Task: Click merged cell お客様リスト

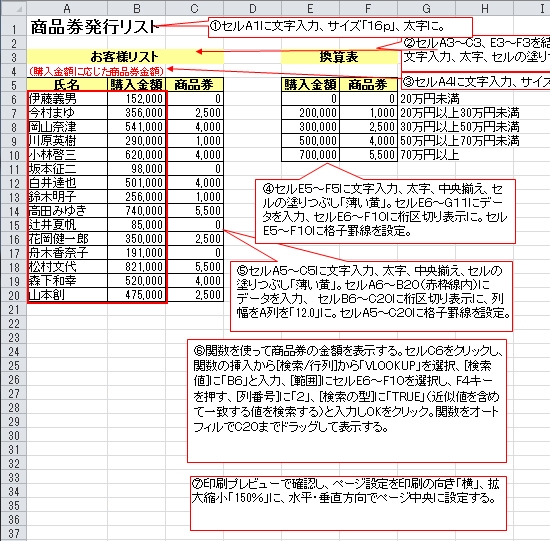Action: (125, 57)
